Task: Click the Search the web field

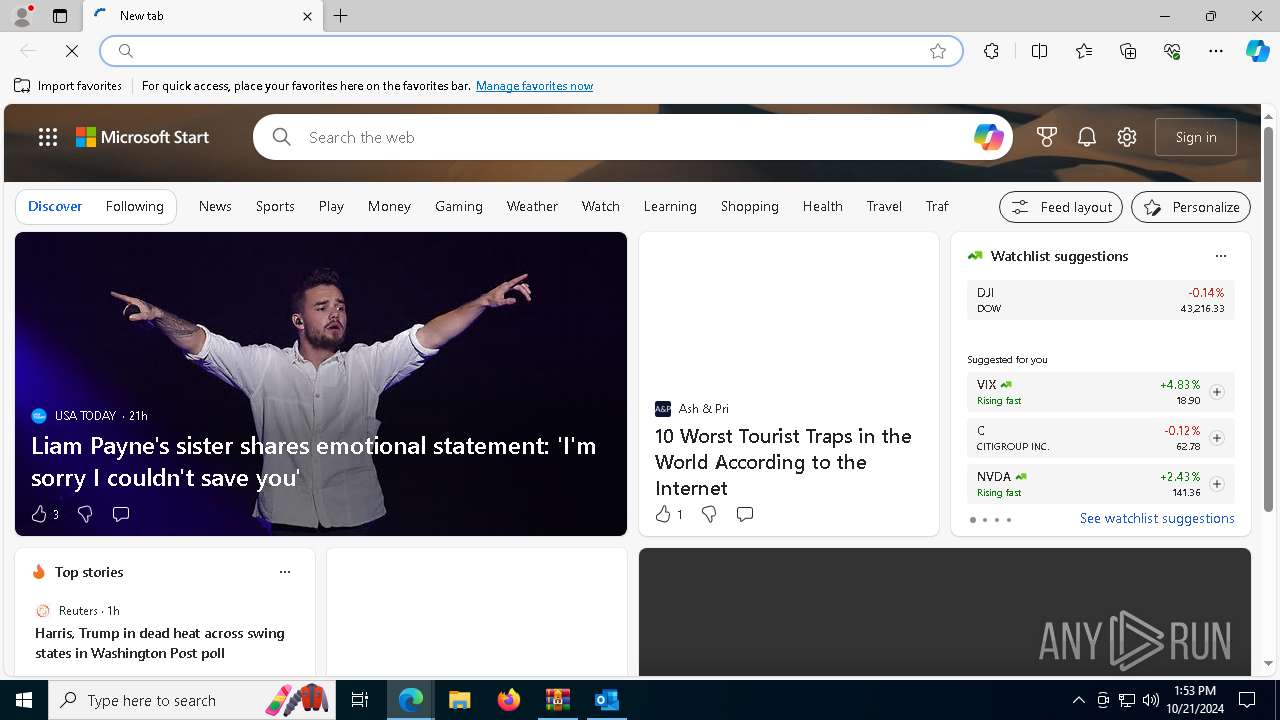Action: [x=635, y=137]
